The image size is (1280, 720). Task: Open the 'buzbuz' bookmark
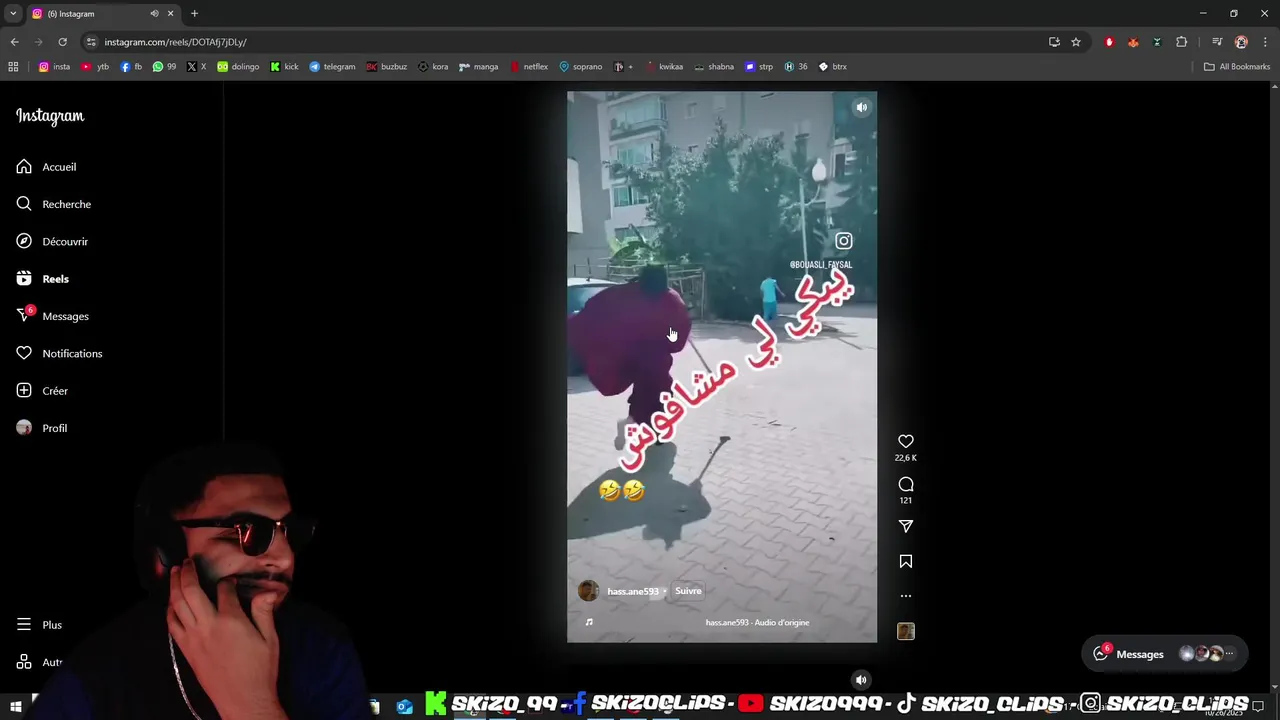click(386, 67)
